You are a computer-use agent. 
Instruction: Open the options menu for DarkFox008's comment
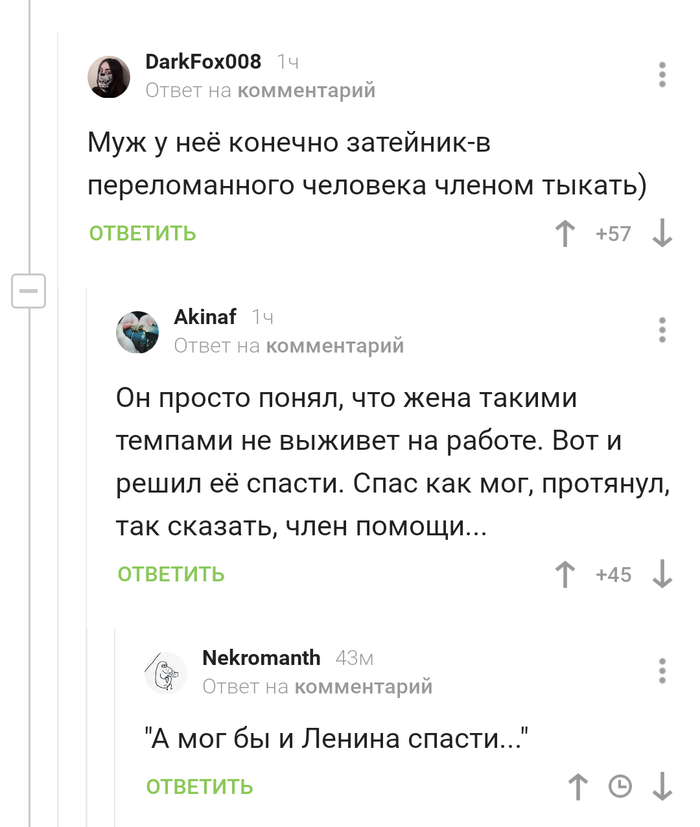pos(660,72)
